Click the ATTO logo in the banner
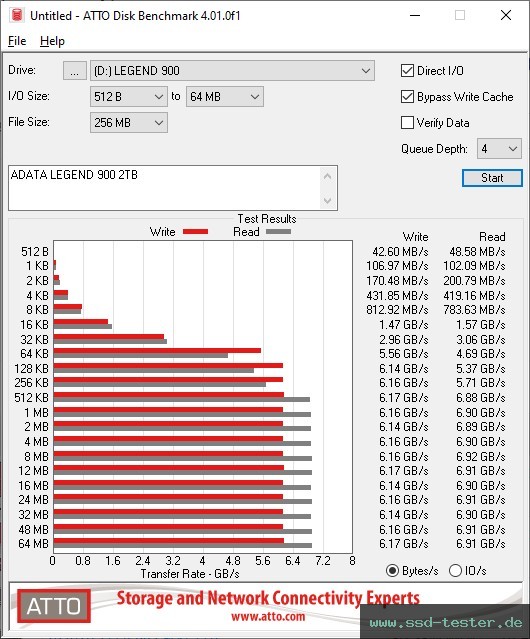Viewport: 530px width, 639px height. coord(54,606)
